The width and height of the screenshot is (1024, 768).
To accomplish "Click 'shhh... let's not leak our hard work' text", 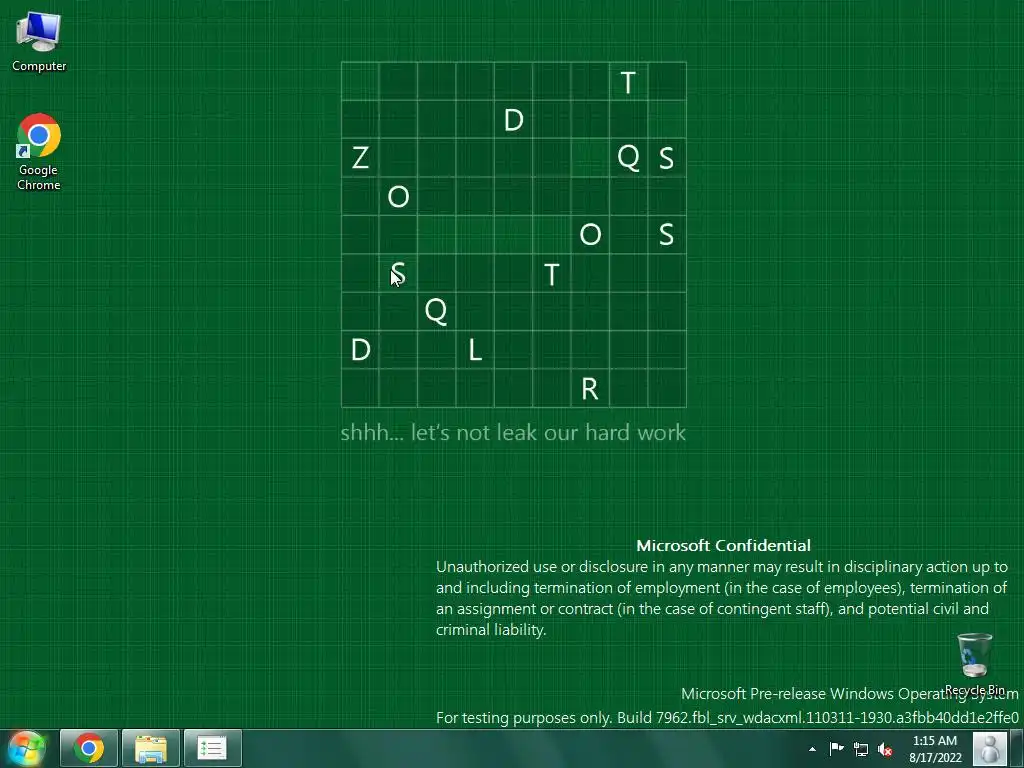I will point(513,432).
